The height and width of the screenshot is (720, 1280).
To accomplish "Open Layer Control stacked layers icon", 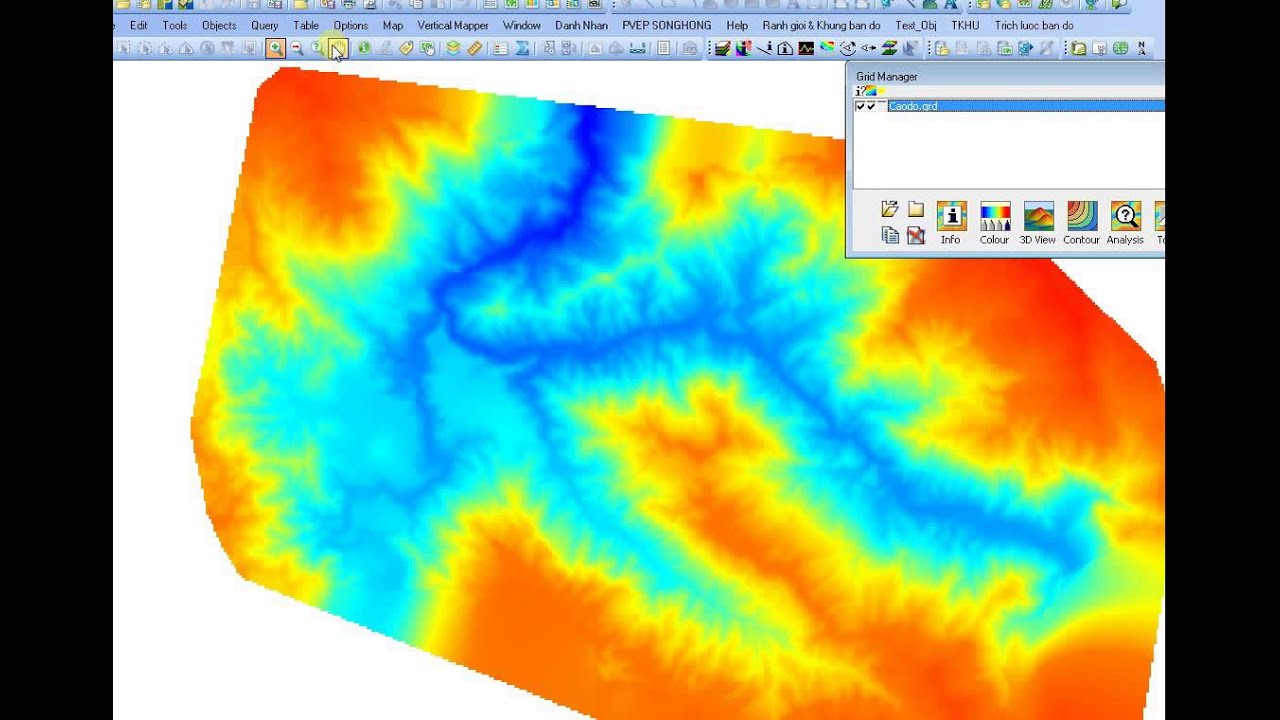I will coord(454,48).
